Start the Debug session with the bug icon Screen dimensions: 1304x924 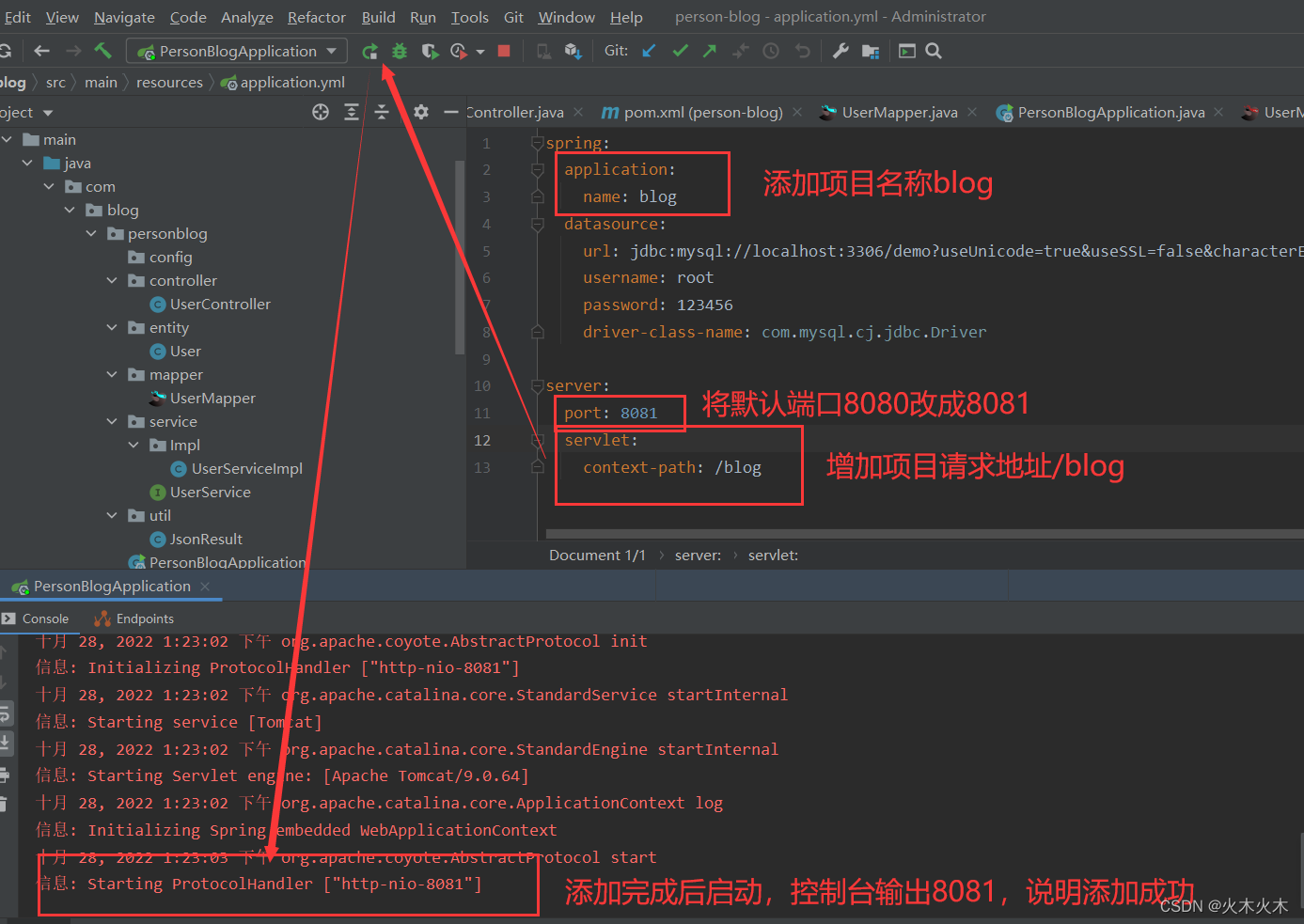point(399,51)
